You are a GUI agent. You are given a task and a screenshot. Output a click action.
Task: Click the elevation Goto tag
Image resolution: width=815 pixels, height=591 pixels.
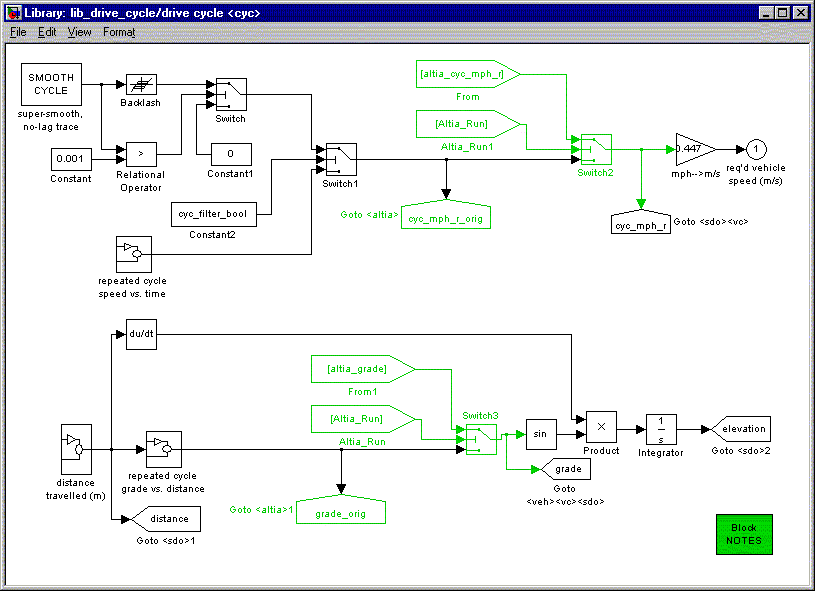(x=743, y=429)
